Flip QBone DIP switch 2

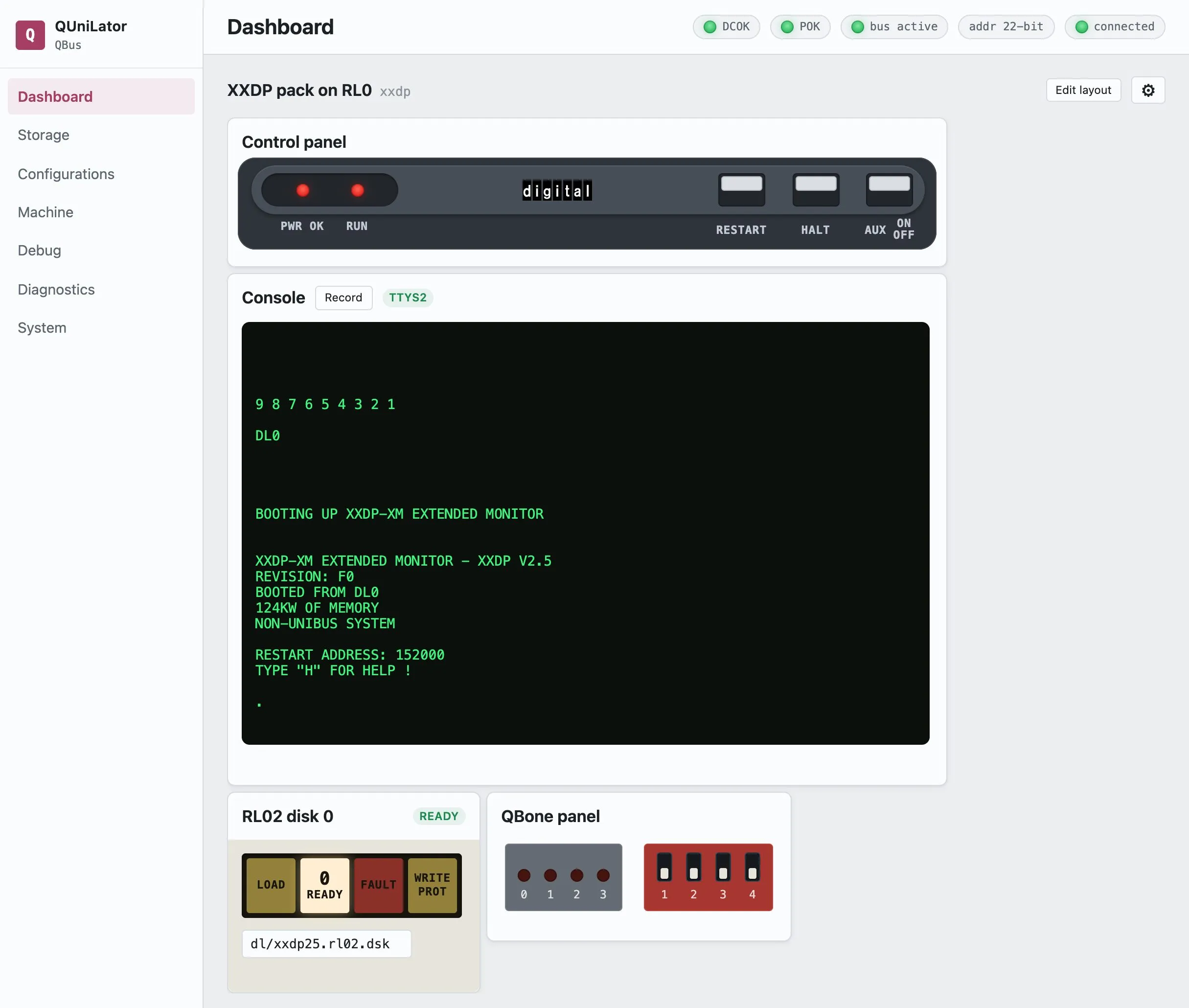click(x=694, y=867)
